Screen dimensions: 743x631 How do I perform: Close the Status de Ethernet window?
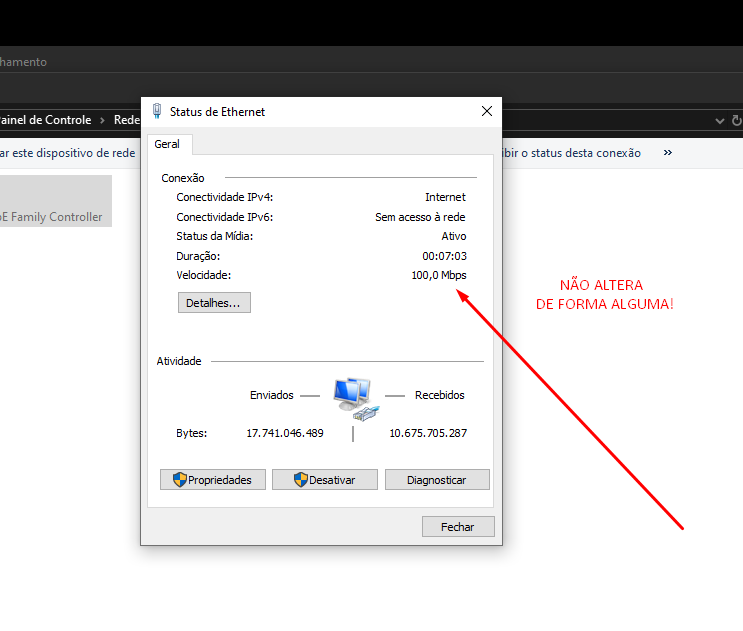click(487, 111)
